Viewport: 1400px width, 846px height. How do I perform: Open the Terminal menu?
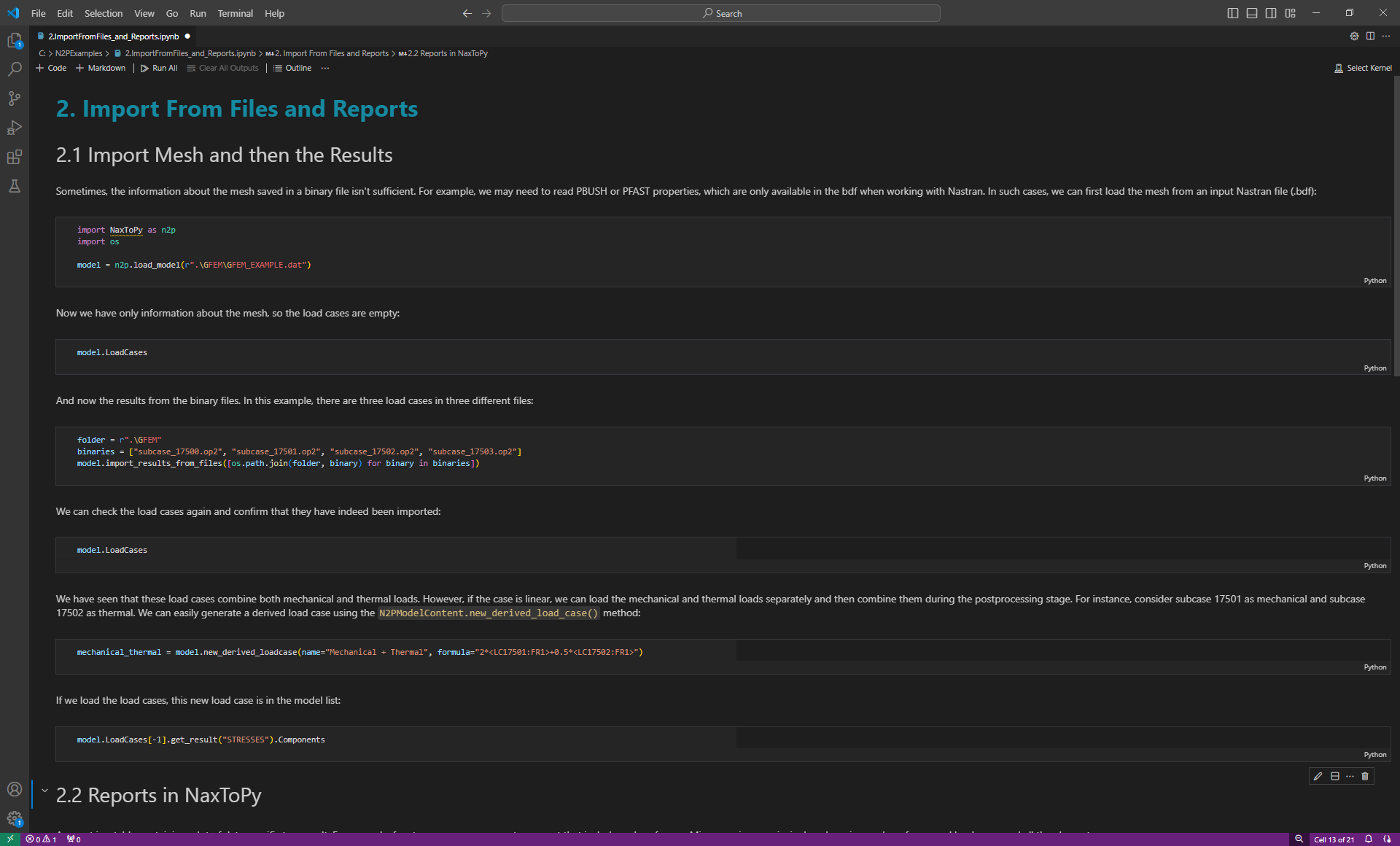235,13
